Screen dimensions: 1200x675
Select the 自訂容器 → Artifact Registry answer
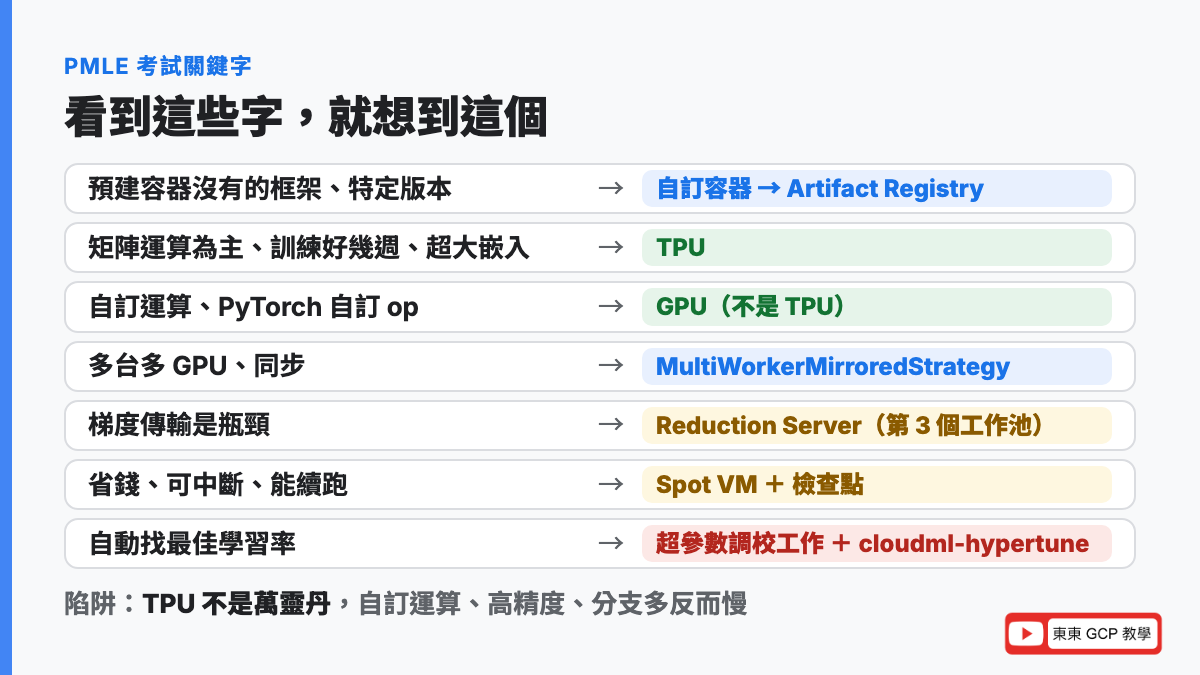(x=877, y=189)
